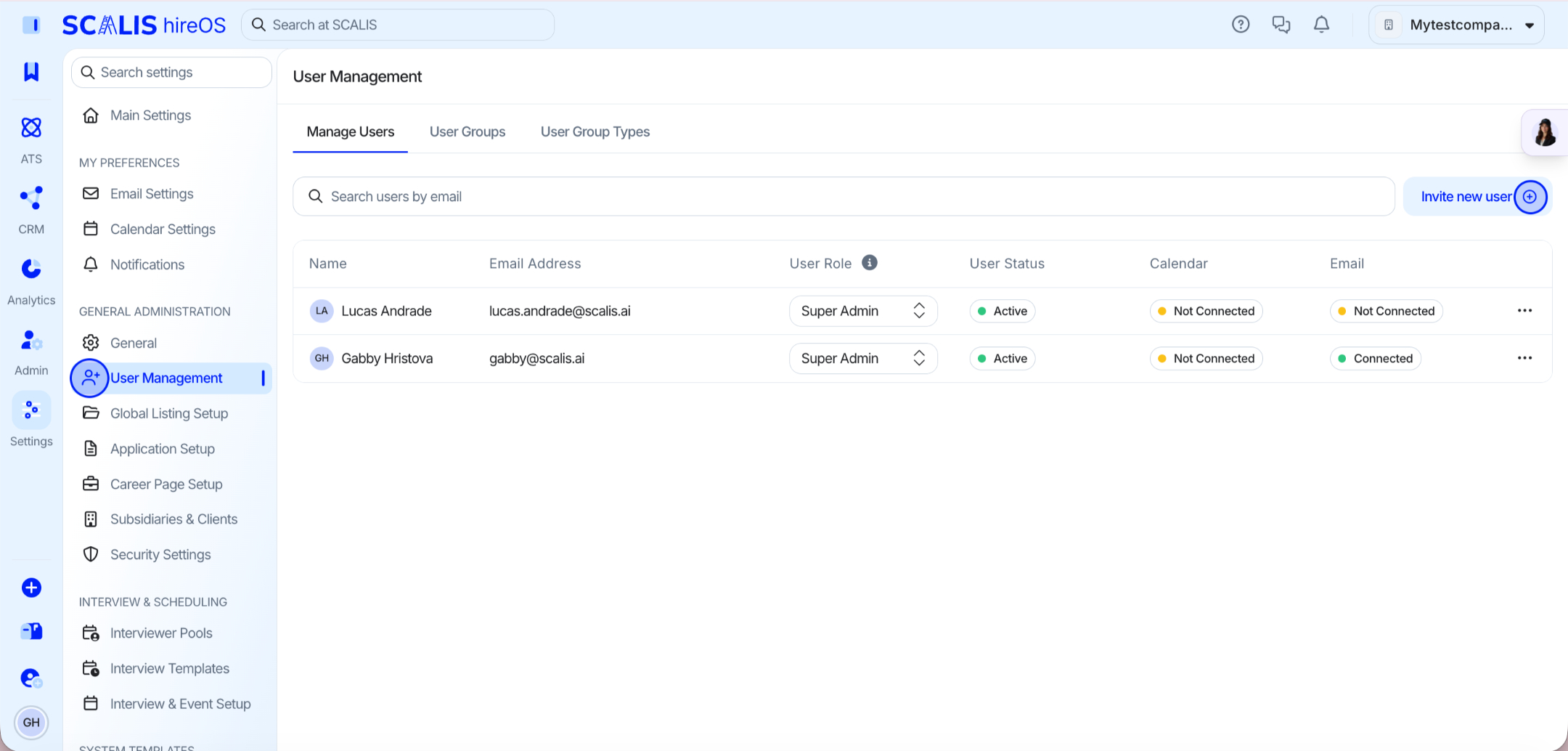The image size is (1568, 751).
Task: Open Security Settings
Action: pos(160,554)
